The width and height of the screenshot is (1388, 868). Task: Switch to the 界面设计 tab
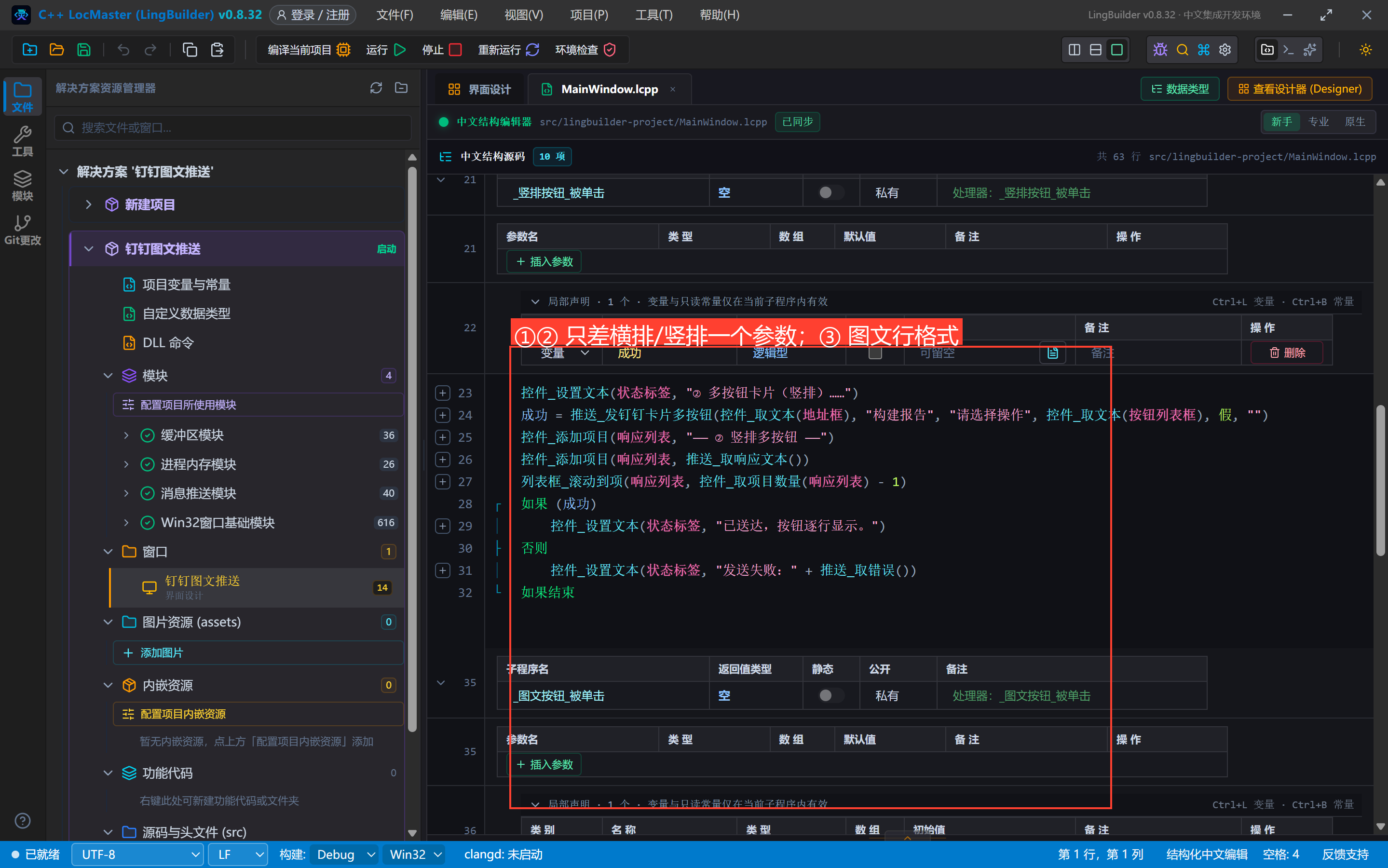(x=480, y=89)
